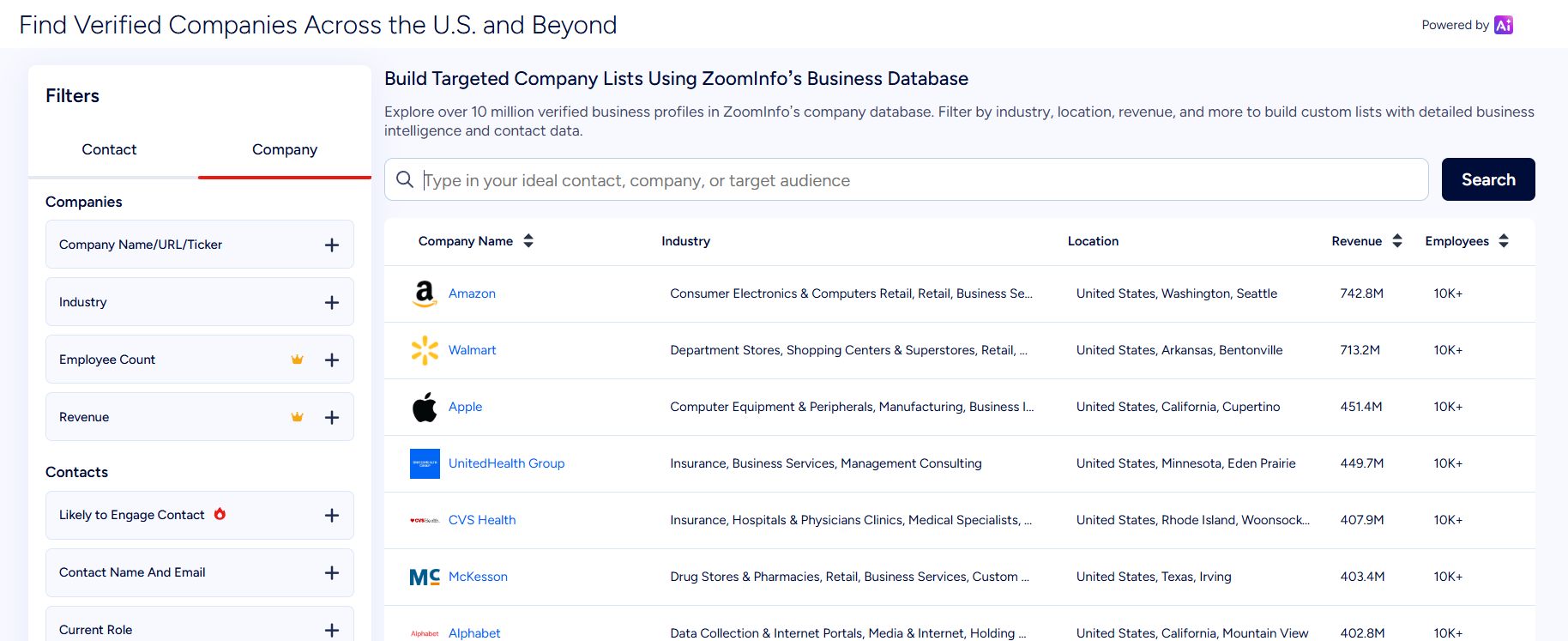
Task: Click CVS Health revenue 407.9M
Action: [1362, 520]
